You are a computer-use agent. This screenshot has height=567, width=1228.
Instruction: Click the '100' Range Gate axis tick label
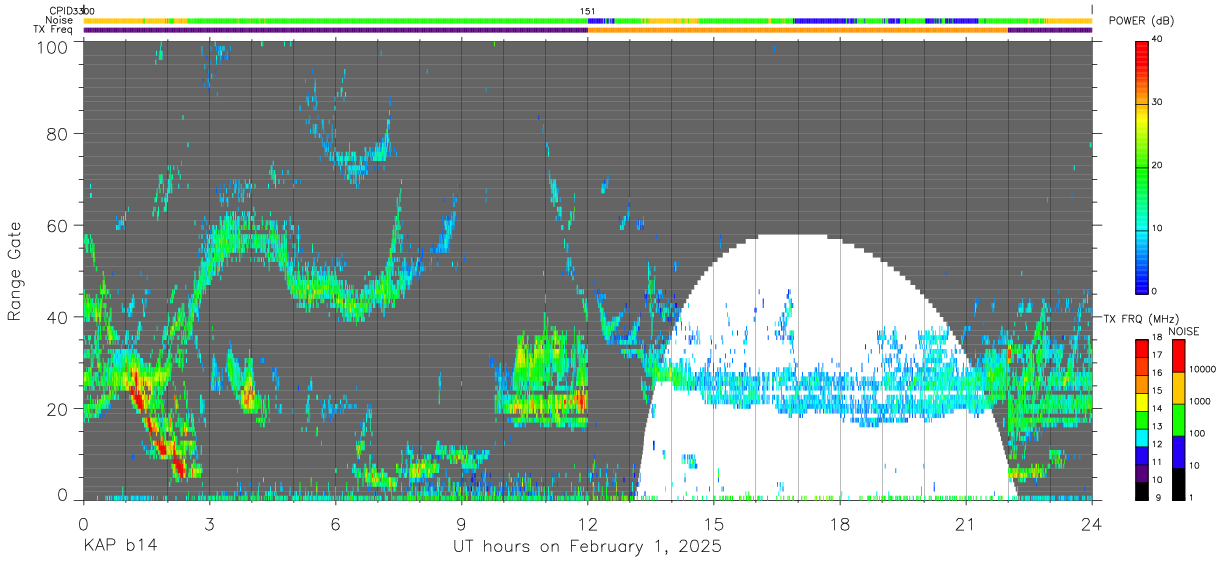(x=51, y=46)
